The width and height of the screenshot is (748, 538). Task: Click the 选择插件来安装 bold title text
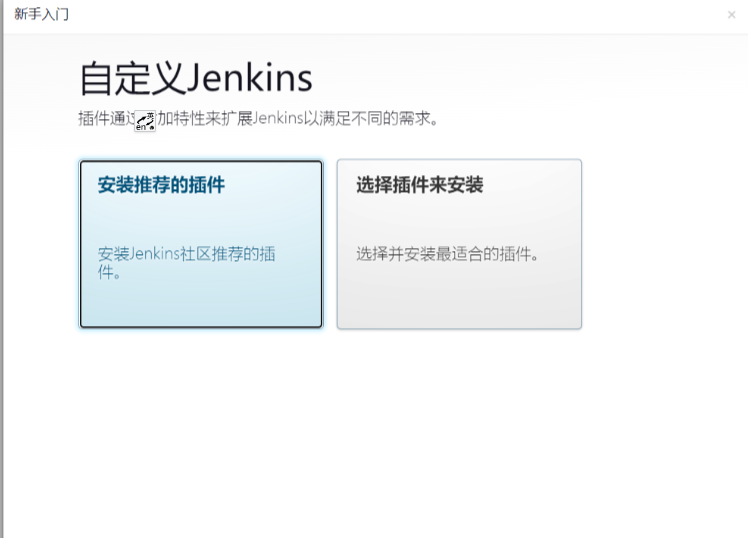420,185
